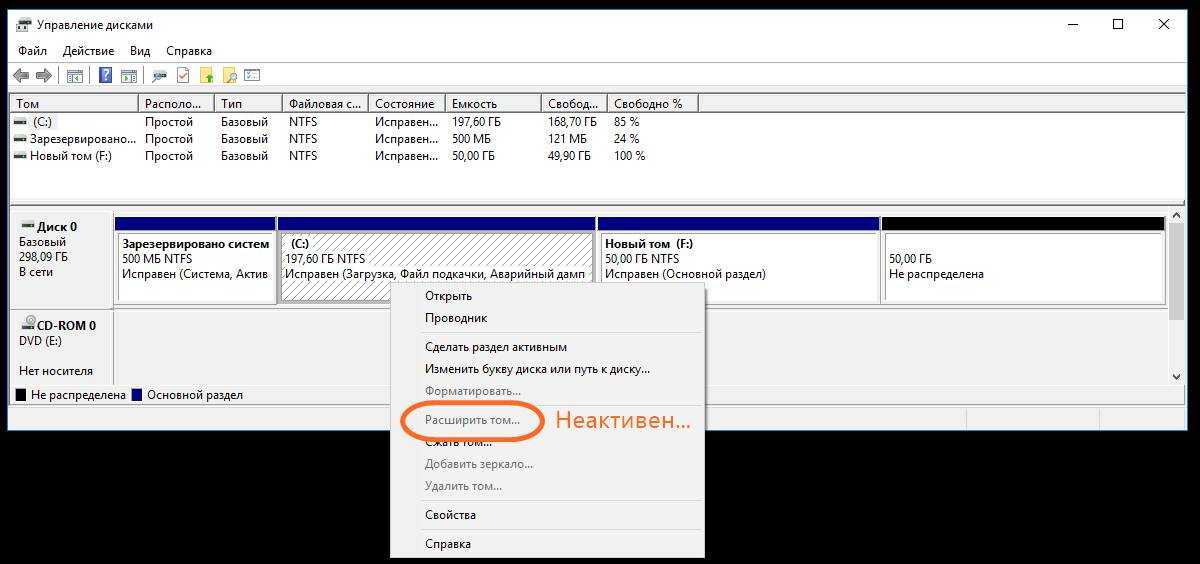1200x564 pixels.
Task: Click the yellow sheet with green arrow icon
Action: coord(207,76)
